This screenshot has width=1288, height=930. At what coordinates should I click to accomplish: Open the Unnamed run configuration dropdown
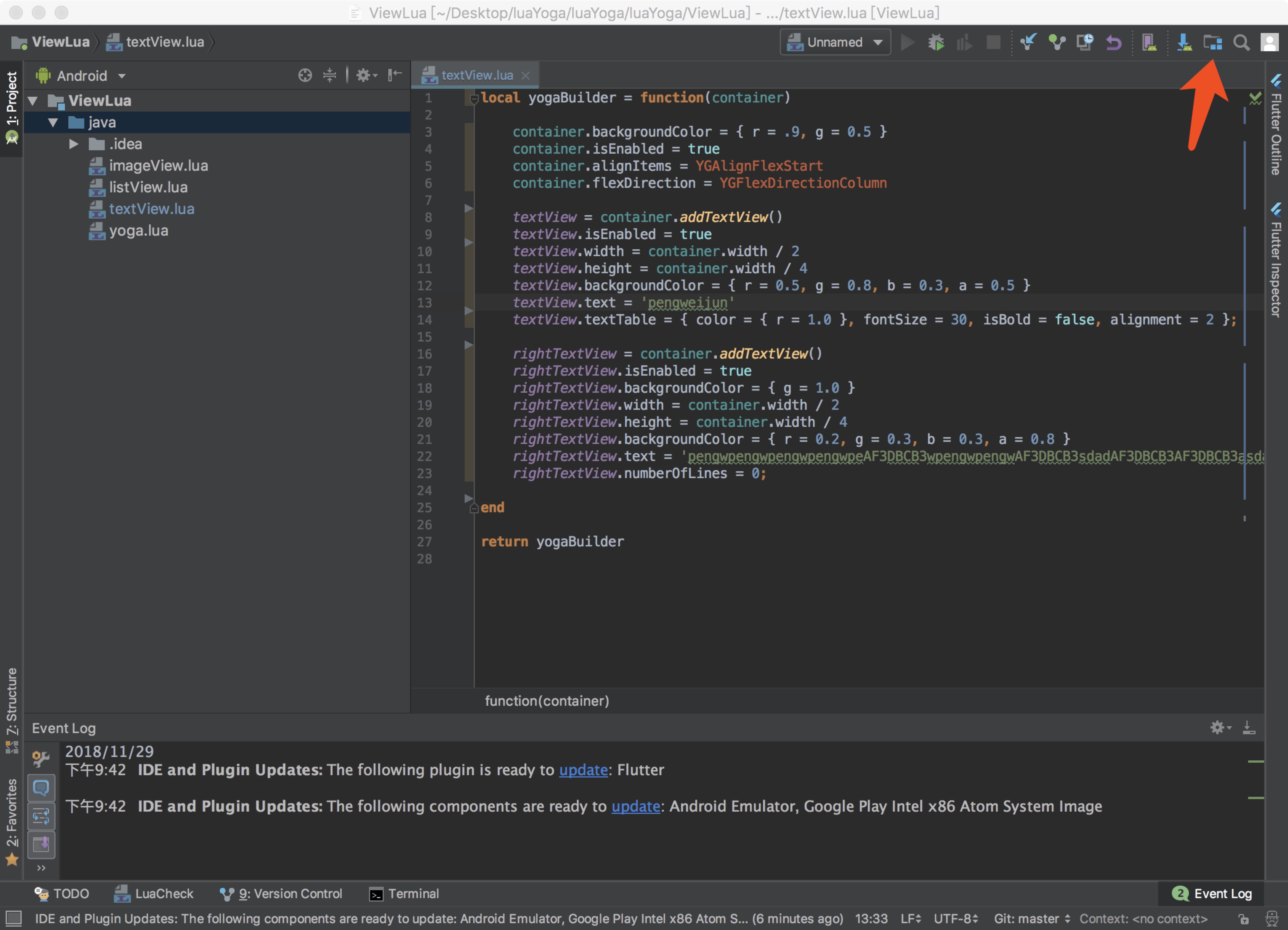(835, 43)
